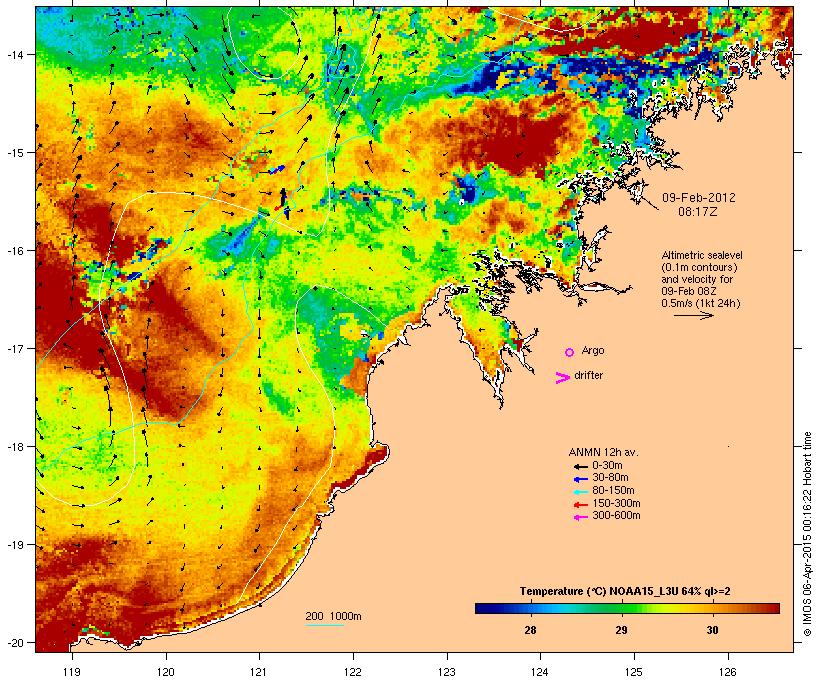Click the magenta drifter arrowhead symbol

pyautogui.click(x=562, y=378)
